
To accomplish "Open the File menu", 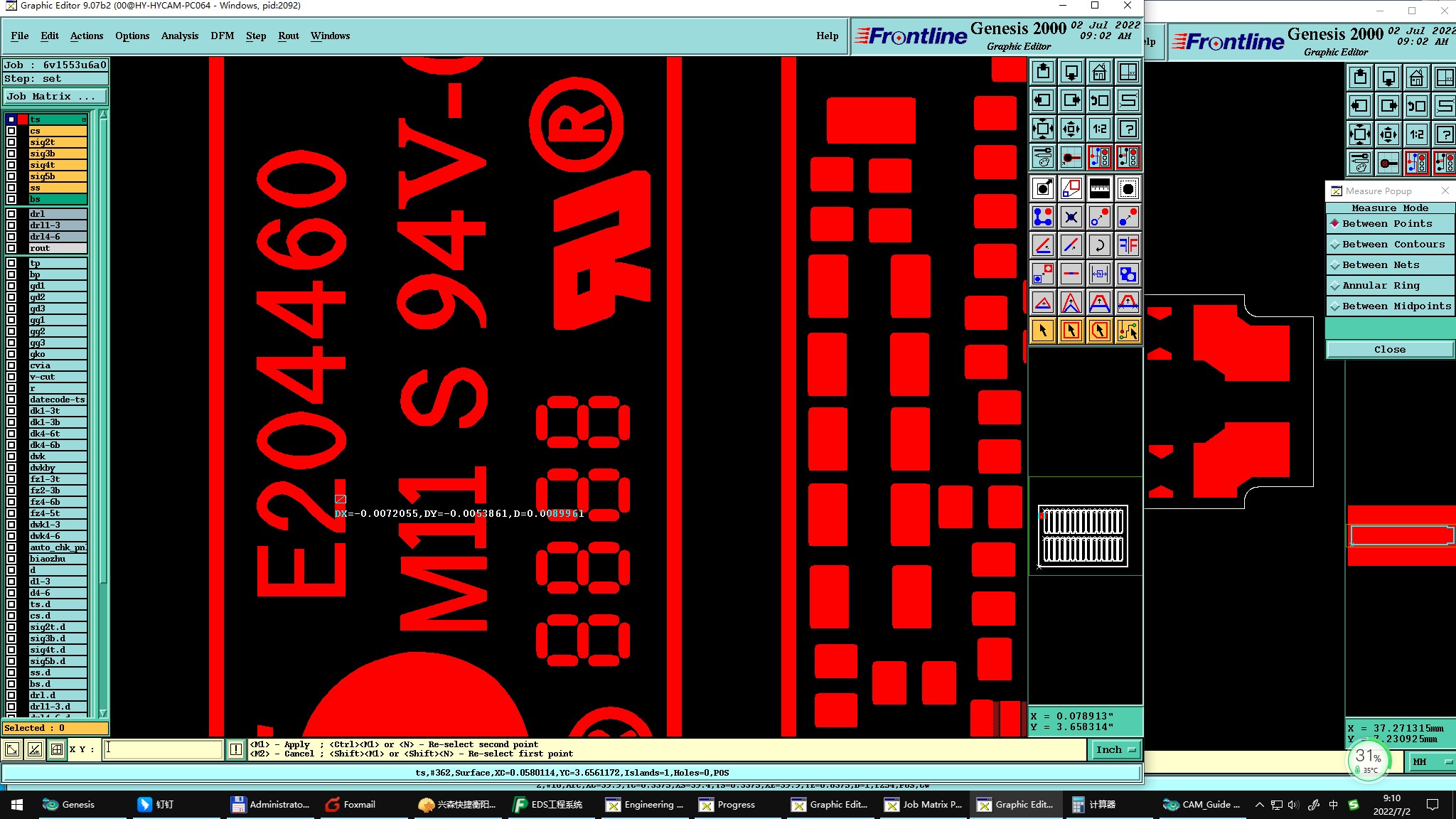I will [x=20, y=36].
